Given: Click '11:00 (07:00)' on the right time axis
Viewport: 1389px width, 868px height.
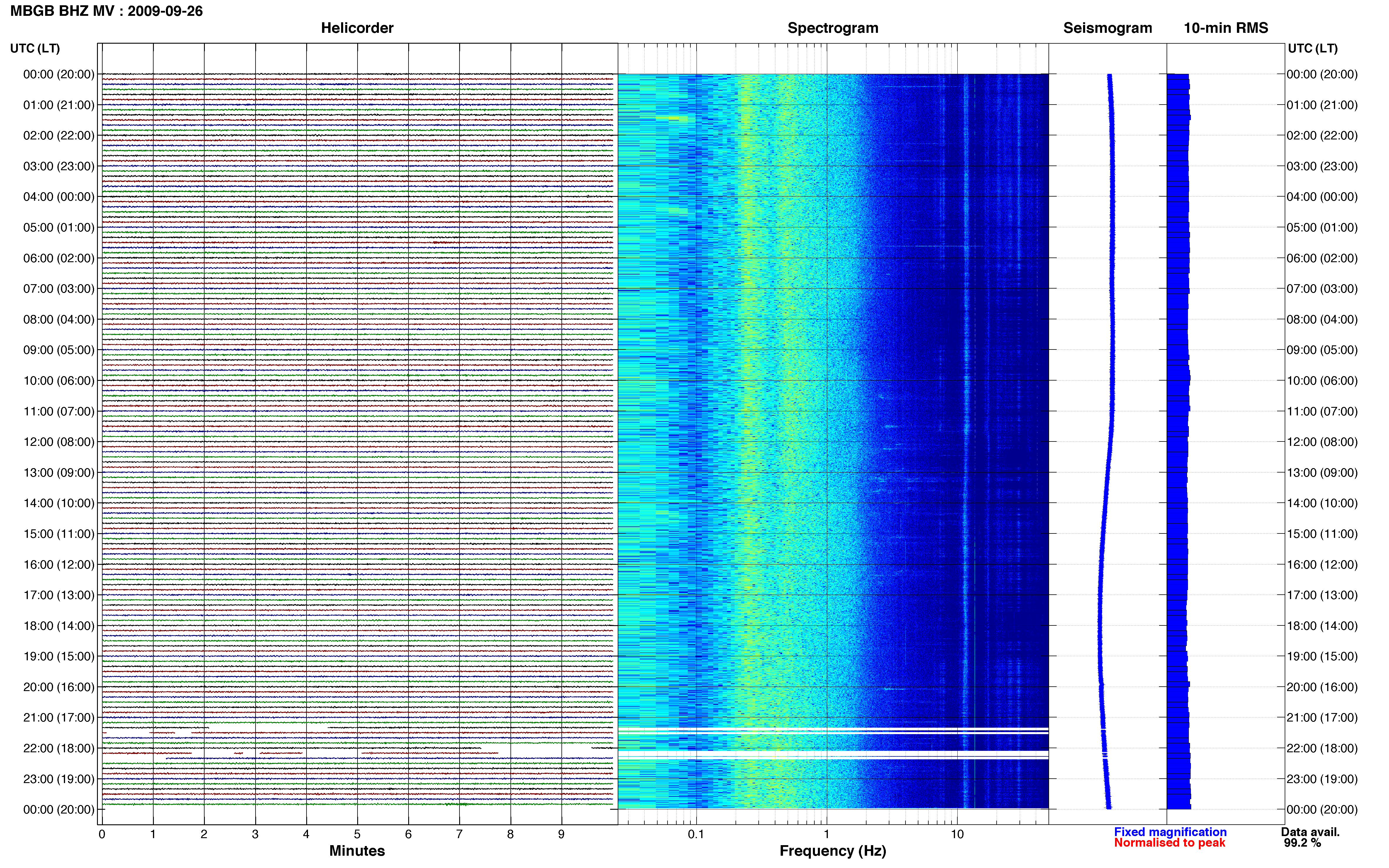Looking at the screenshot, I should [1322, 412].
